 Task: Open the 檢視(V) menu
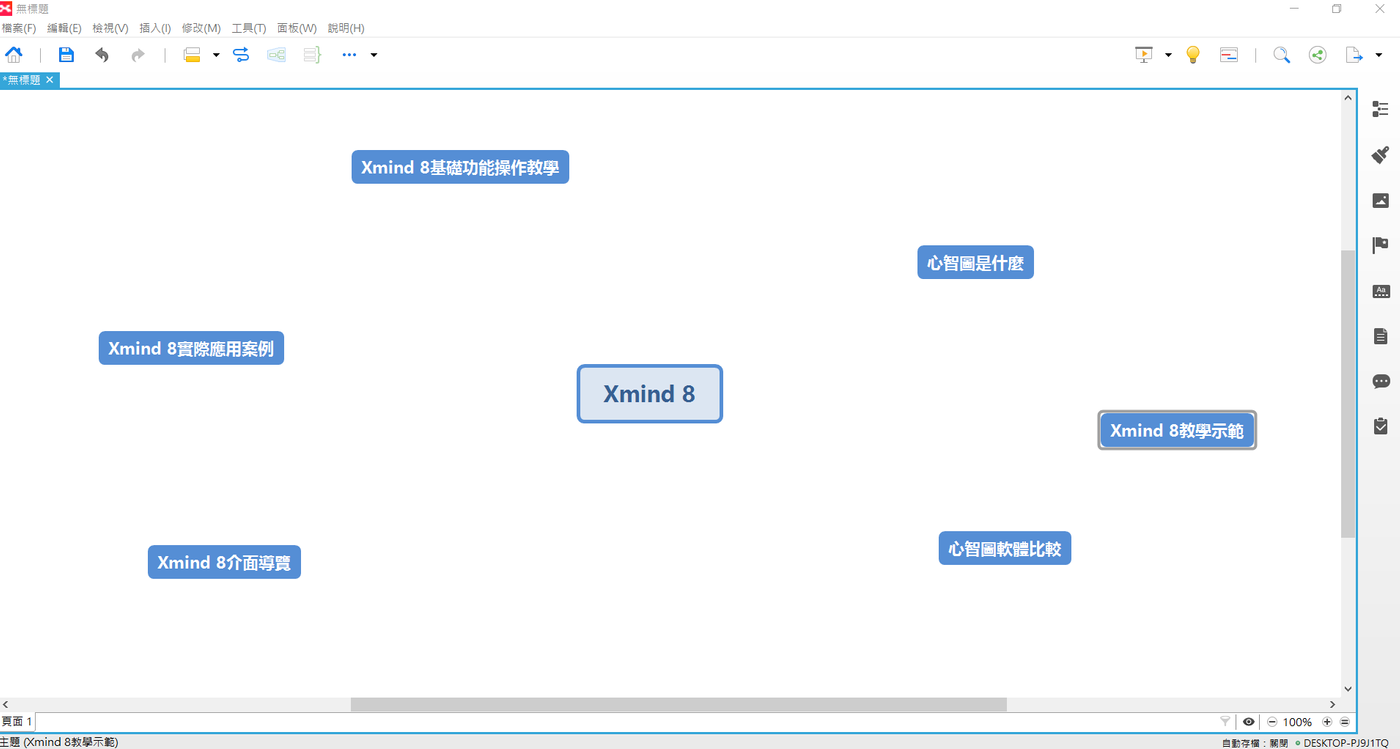point(110,28)
